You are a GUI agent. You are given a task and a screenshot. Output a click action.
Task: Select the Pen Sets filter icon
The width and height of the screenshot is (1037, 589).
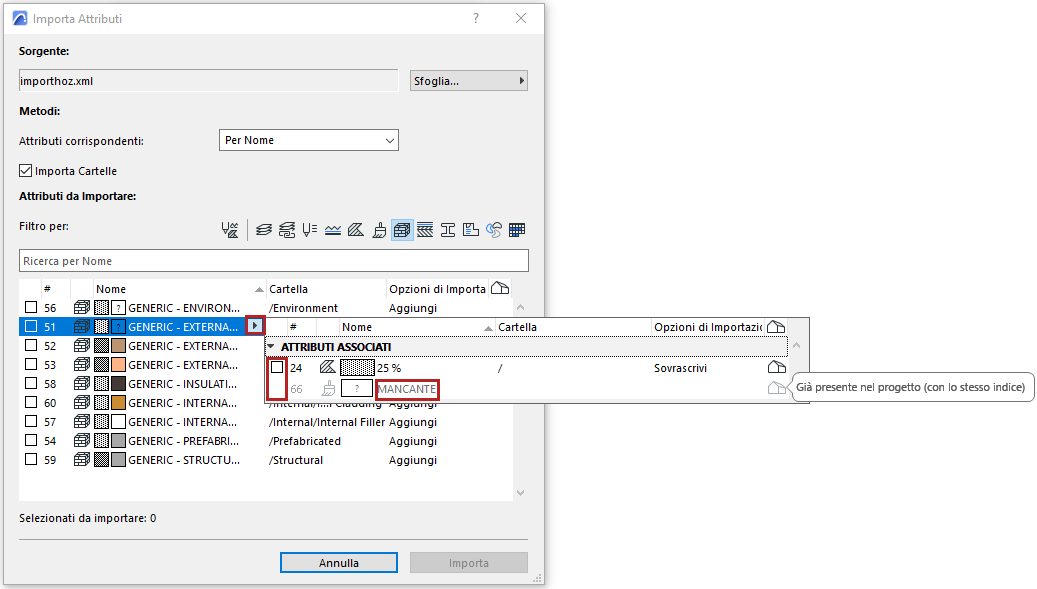(x=311, y=229)
